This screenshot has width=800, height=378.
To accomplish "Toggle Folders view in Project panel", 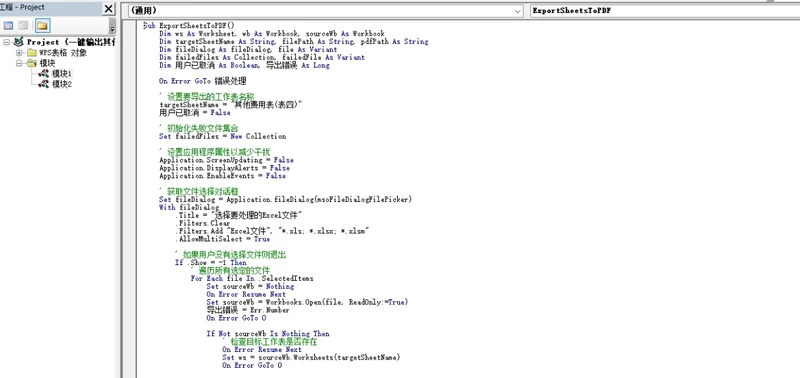I will pyautogui.click(x=42, y=26).
